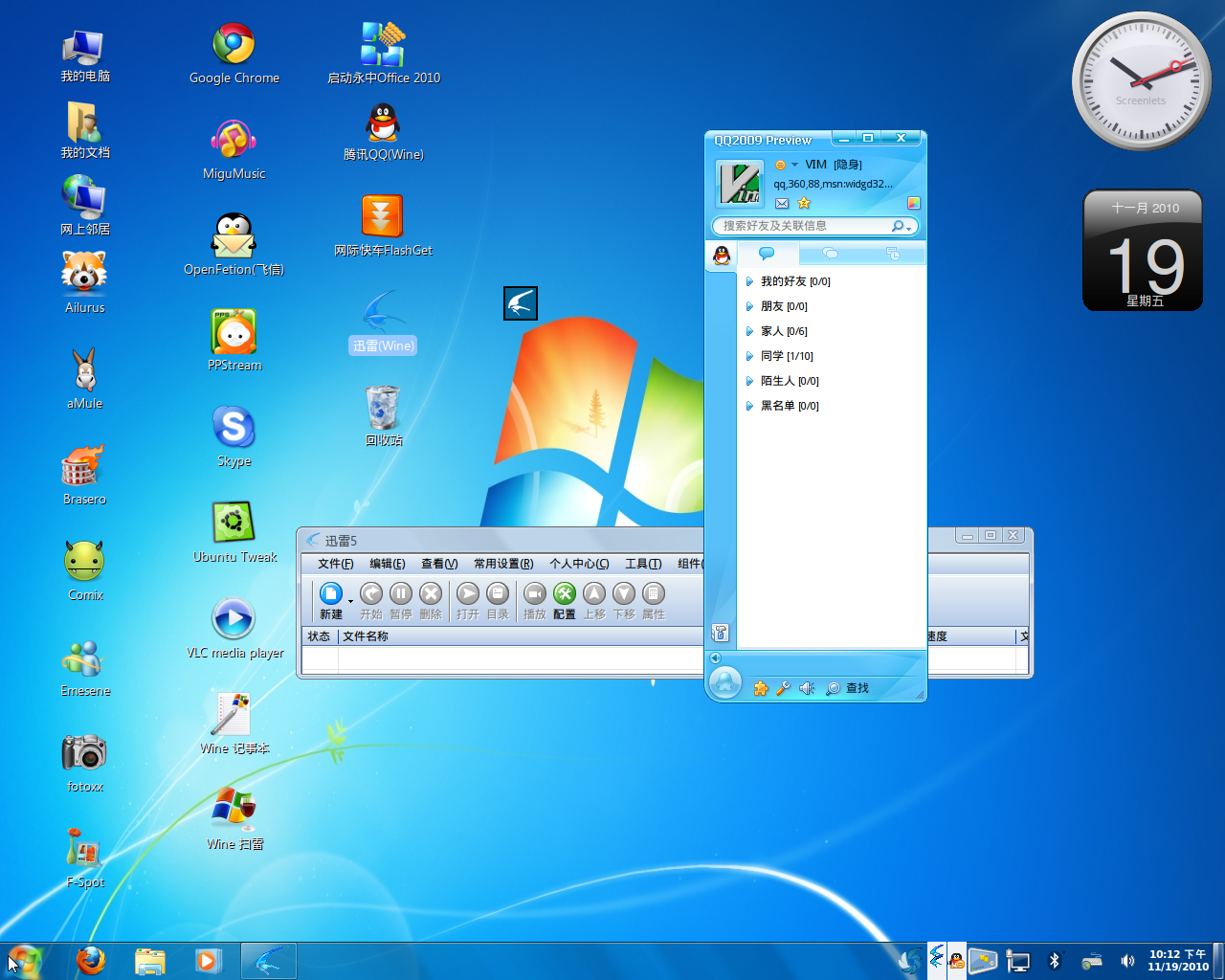The height and width of the screenshot is (980, 1225).
Task: Open the 查看(V) menu in Xunlei
Action: 439,564
